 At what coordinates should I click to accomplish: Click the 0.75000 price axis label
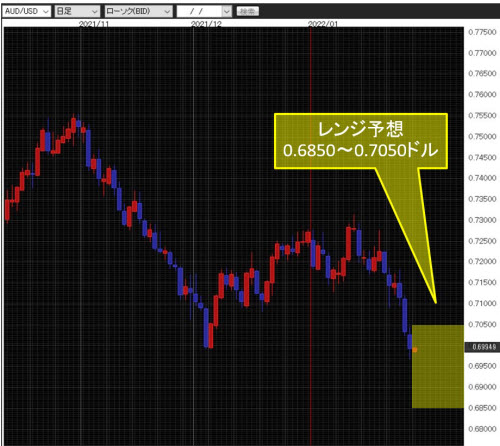(x=482, y=137)
